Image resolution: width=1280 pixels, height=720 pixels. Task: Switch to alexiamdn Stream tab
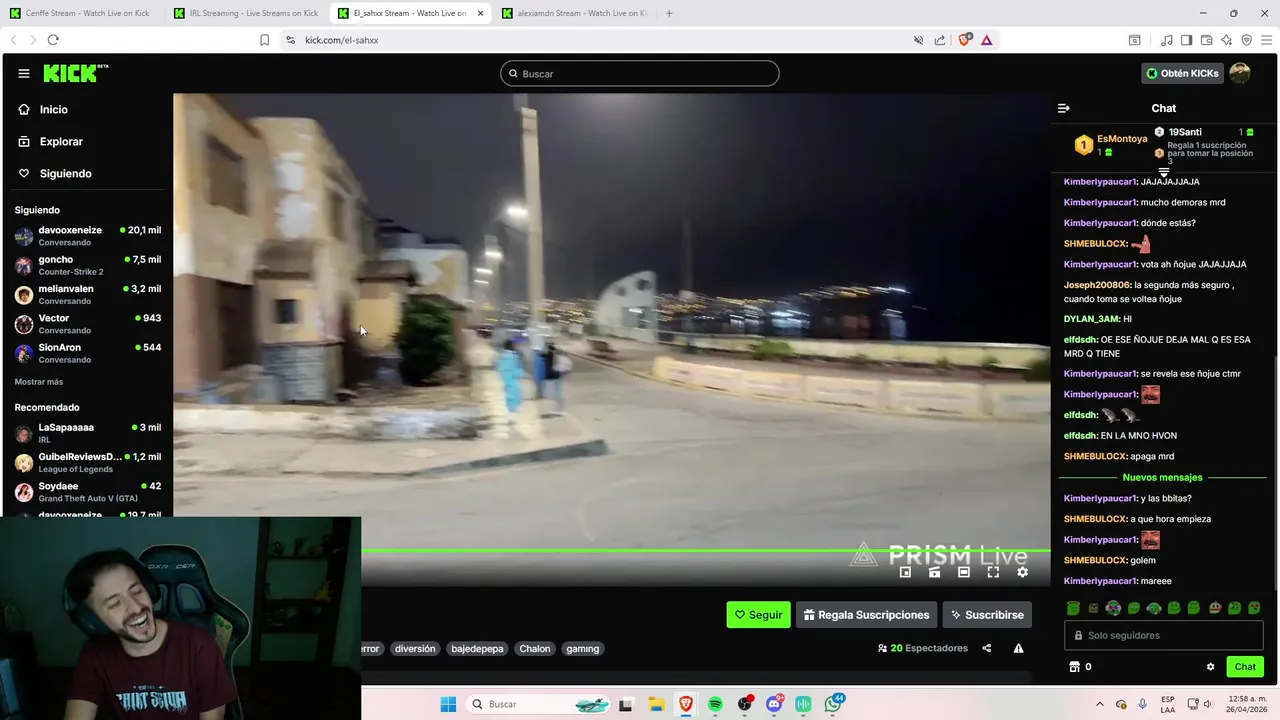click(574, 13)
